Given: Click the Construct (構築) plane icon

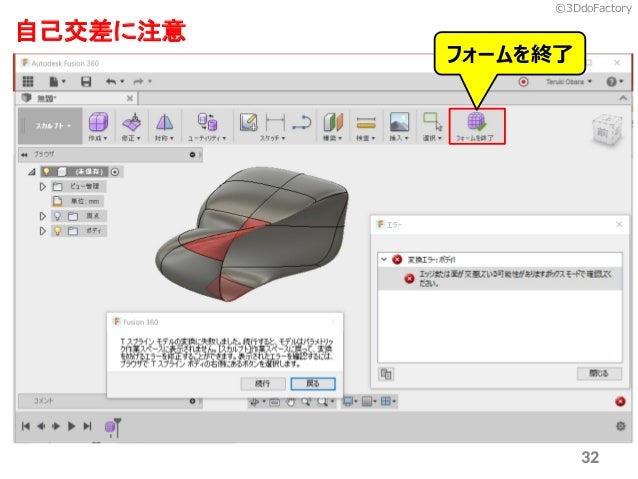Looking at the screenshot, I should 333,122.
